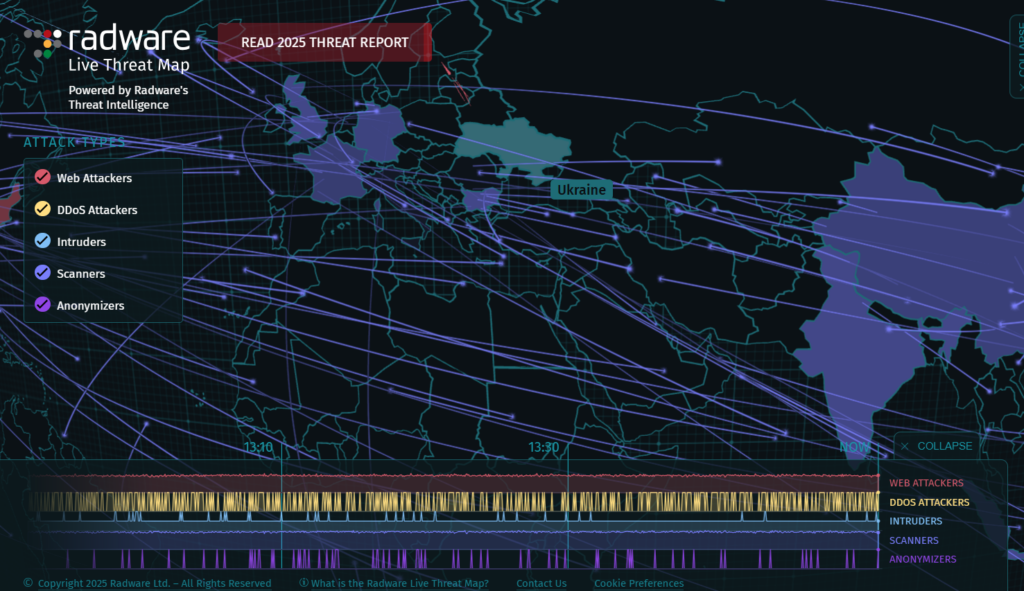Select the SCANNERS timeline label

click(914, 541)
